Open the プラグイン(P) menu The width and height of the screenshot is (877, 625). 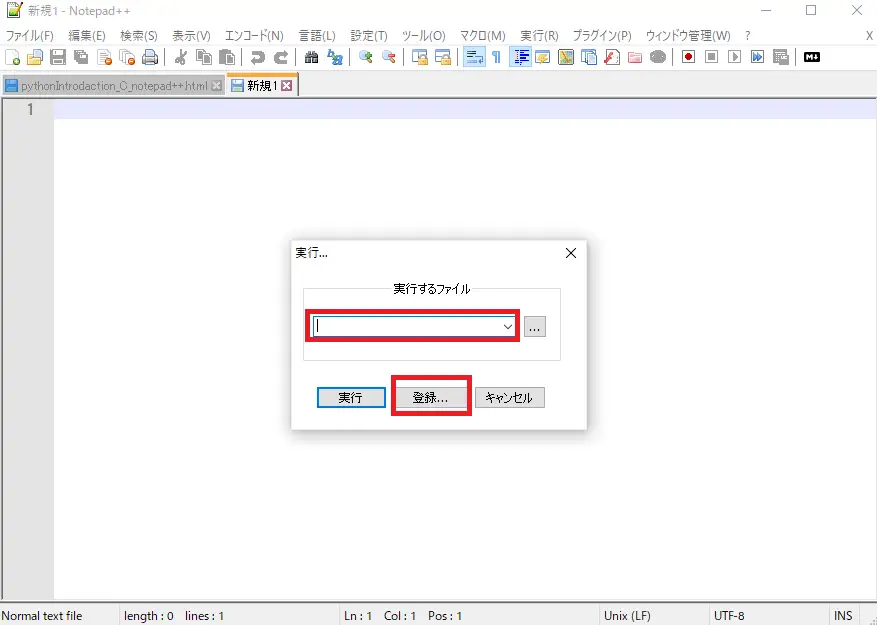(602, 36)
